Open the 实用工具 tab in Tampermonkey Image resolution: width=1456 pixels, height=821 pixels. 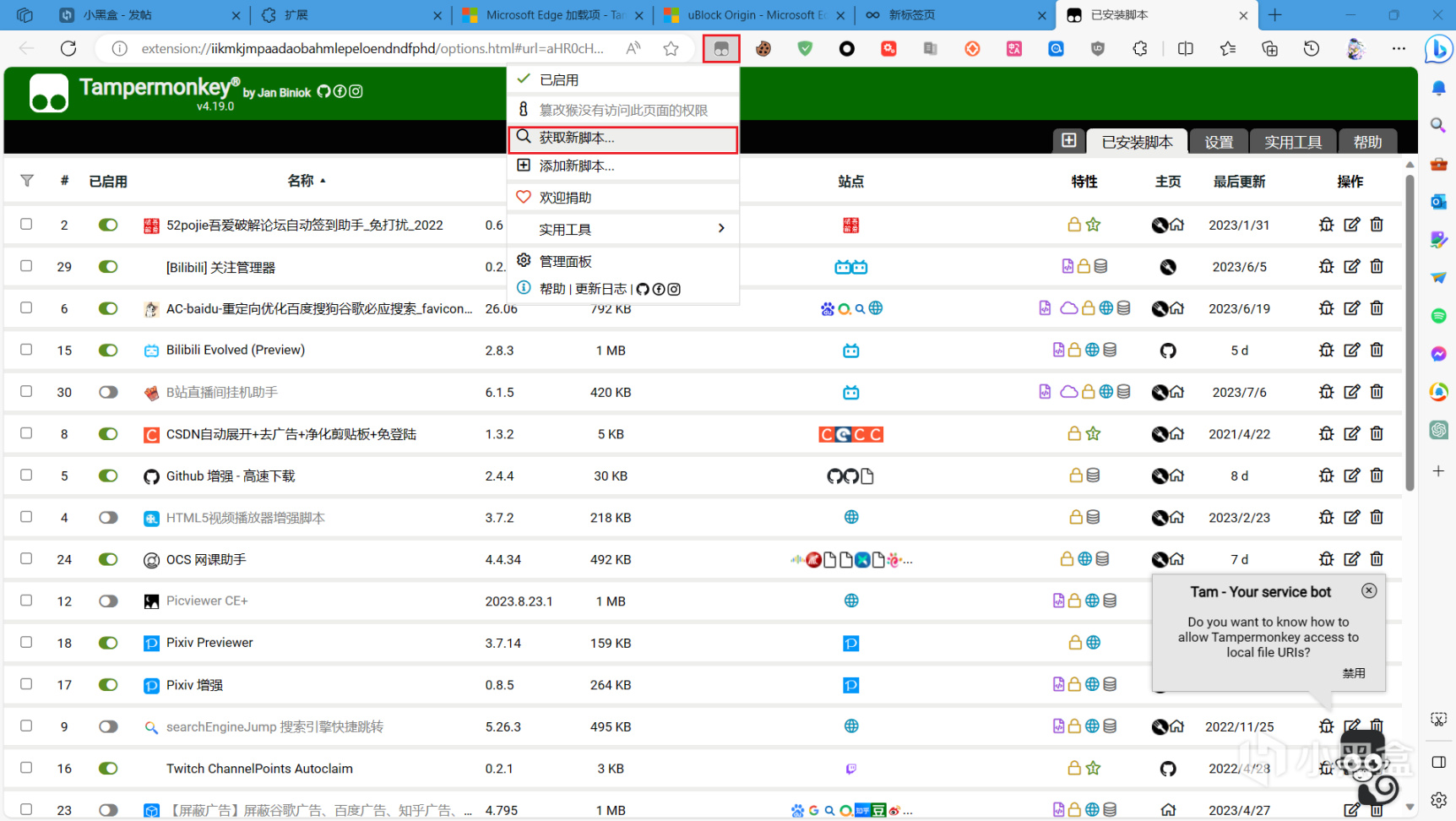pos(1293,142)
